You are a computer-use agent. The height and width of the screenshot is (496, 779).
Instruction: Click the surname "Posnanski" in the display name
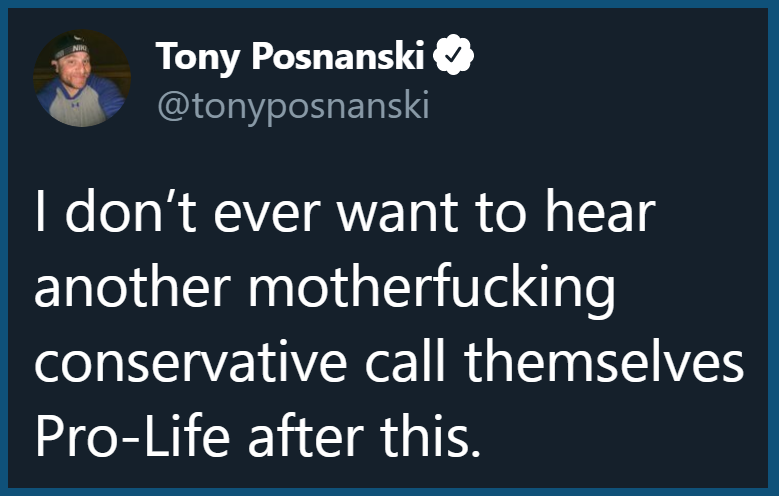pos(338,55)
